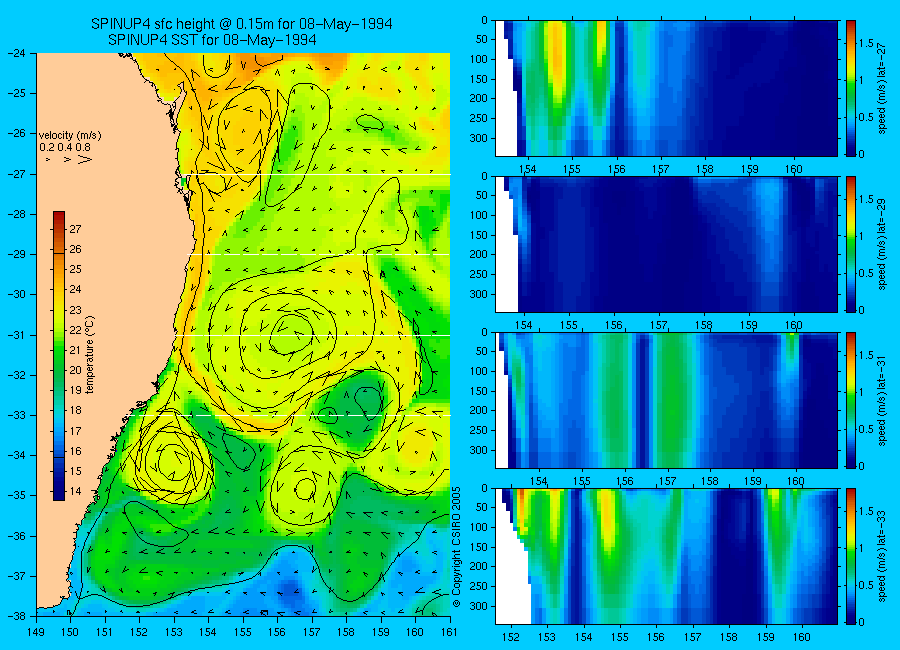Image resolution: width=900 pixels, height=650 pixels.
Task: Click the 'speed (m/s) lat=-33' label
Action: pos(882,556)
